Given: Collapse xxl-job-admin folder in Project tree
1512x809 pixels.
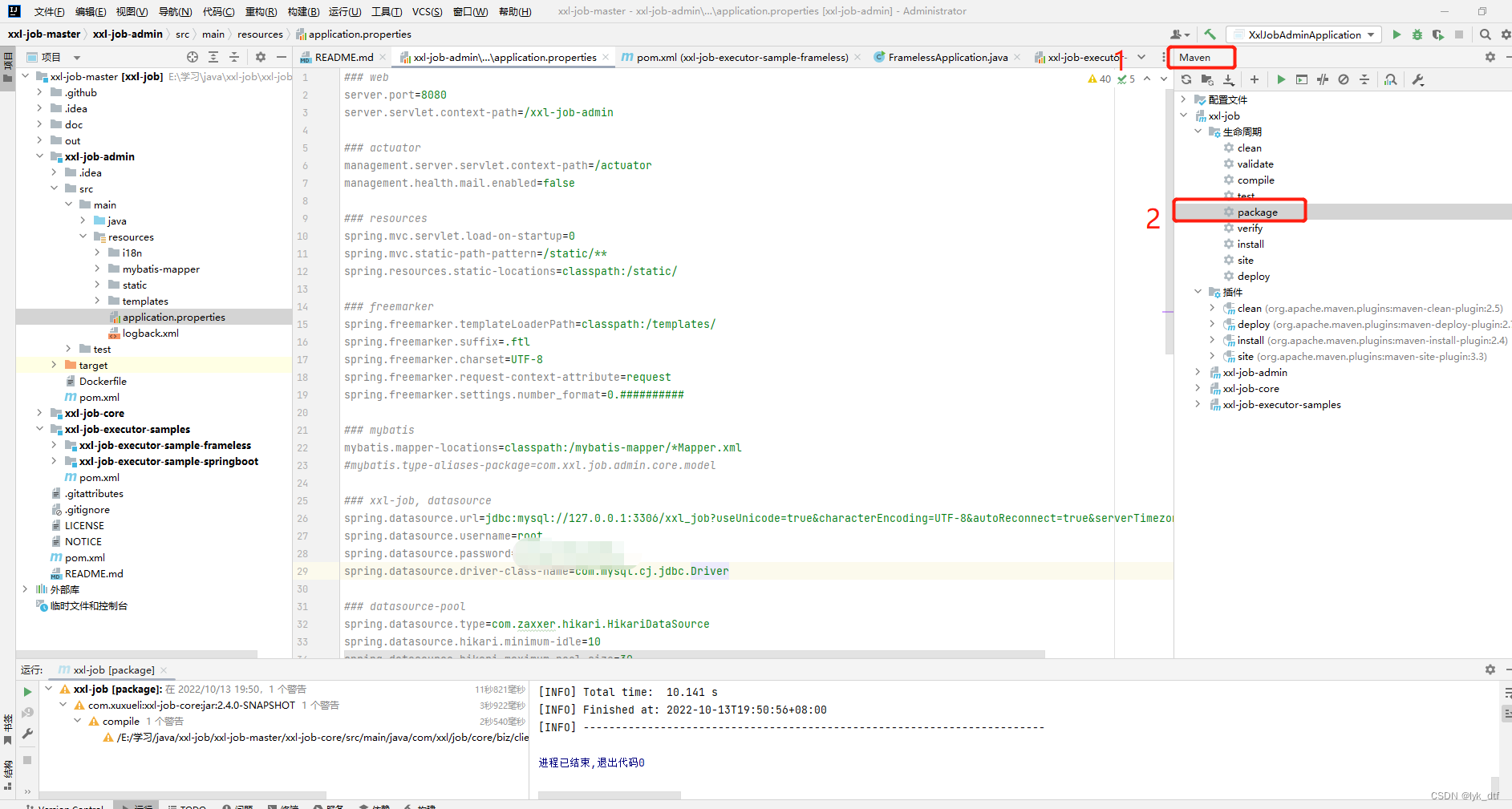Looking at the screenshot, I should point(39,156).
